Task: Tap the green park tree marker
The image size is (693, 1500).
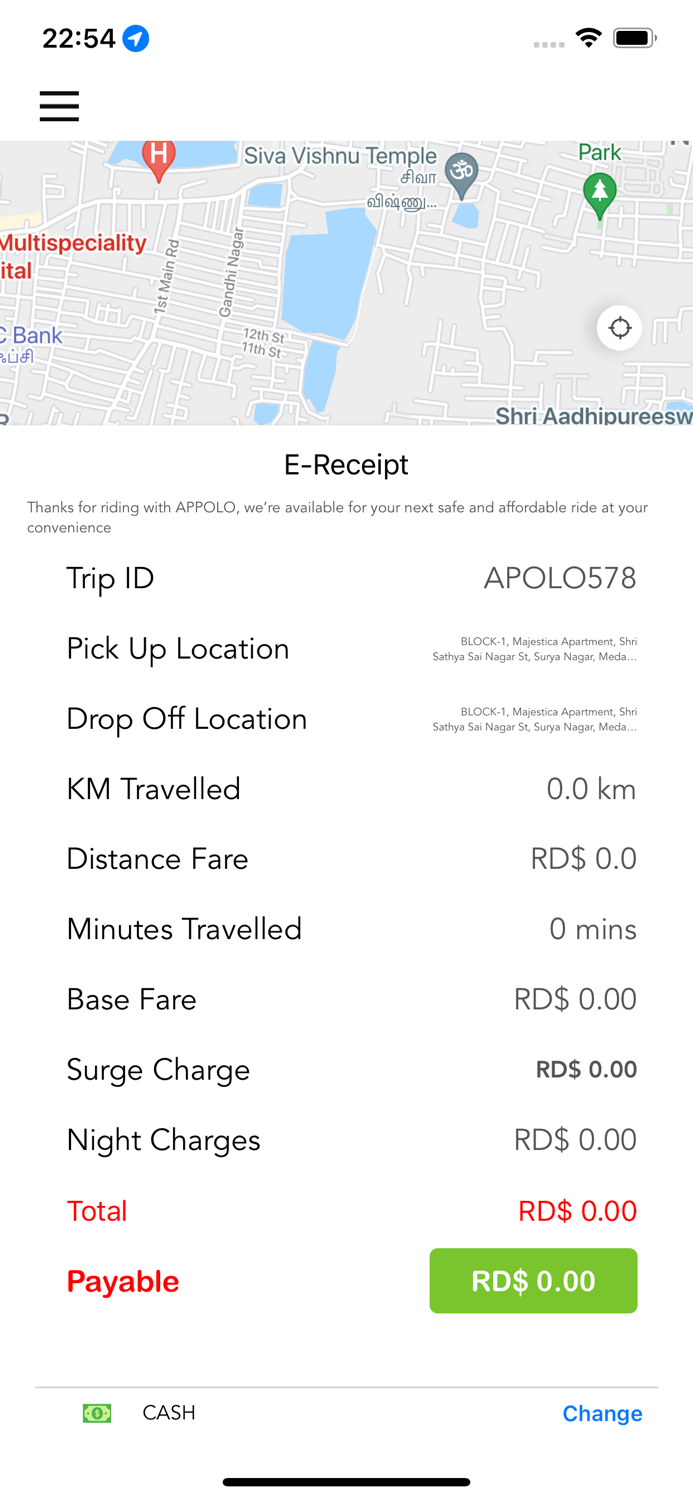Action: tap(601, 190)
